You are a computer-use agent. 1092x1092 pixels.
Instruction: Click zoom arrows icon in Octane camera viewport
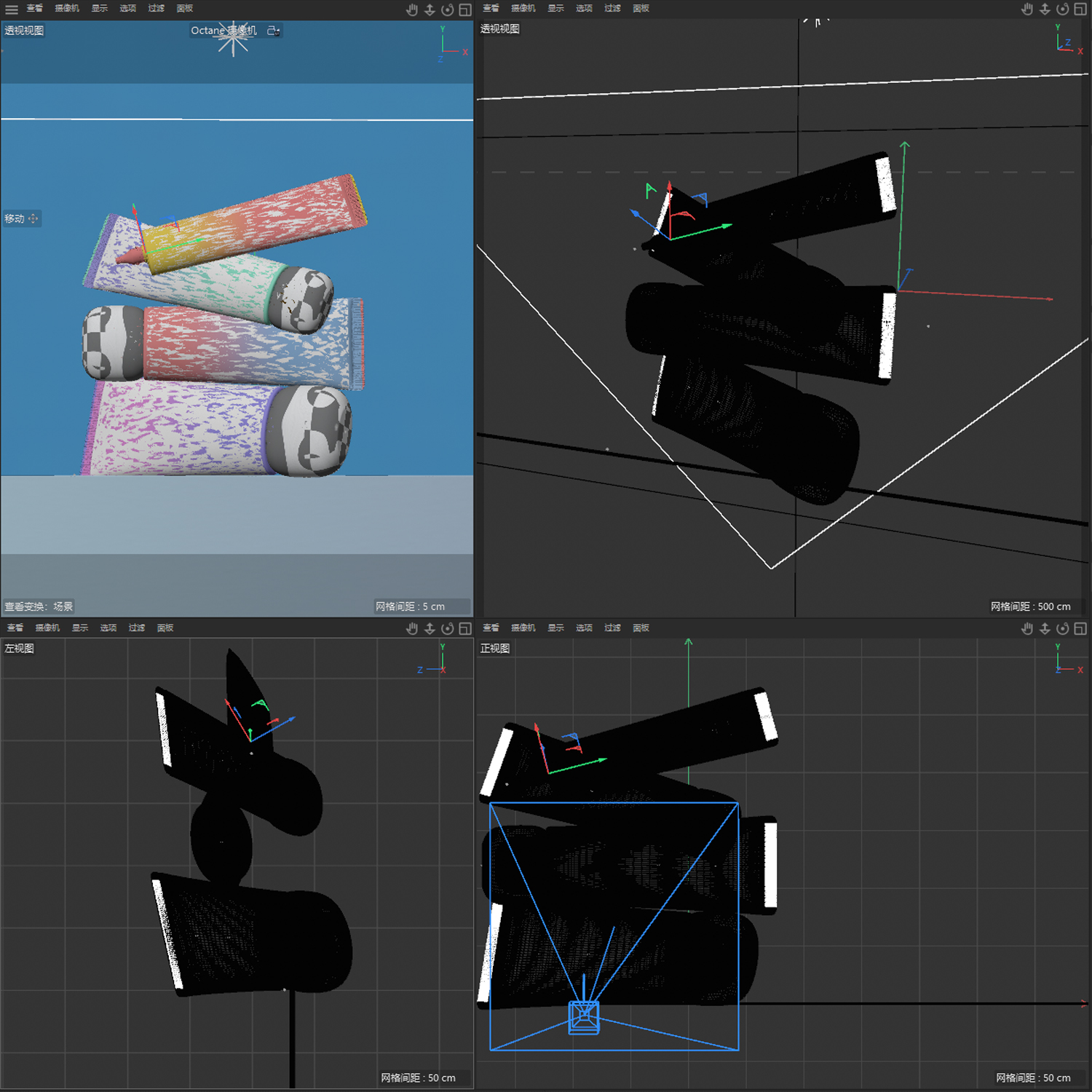430,9
